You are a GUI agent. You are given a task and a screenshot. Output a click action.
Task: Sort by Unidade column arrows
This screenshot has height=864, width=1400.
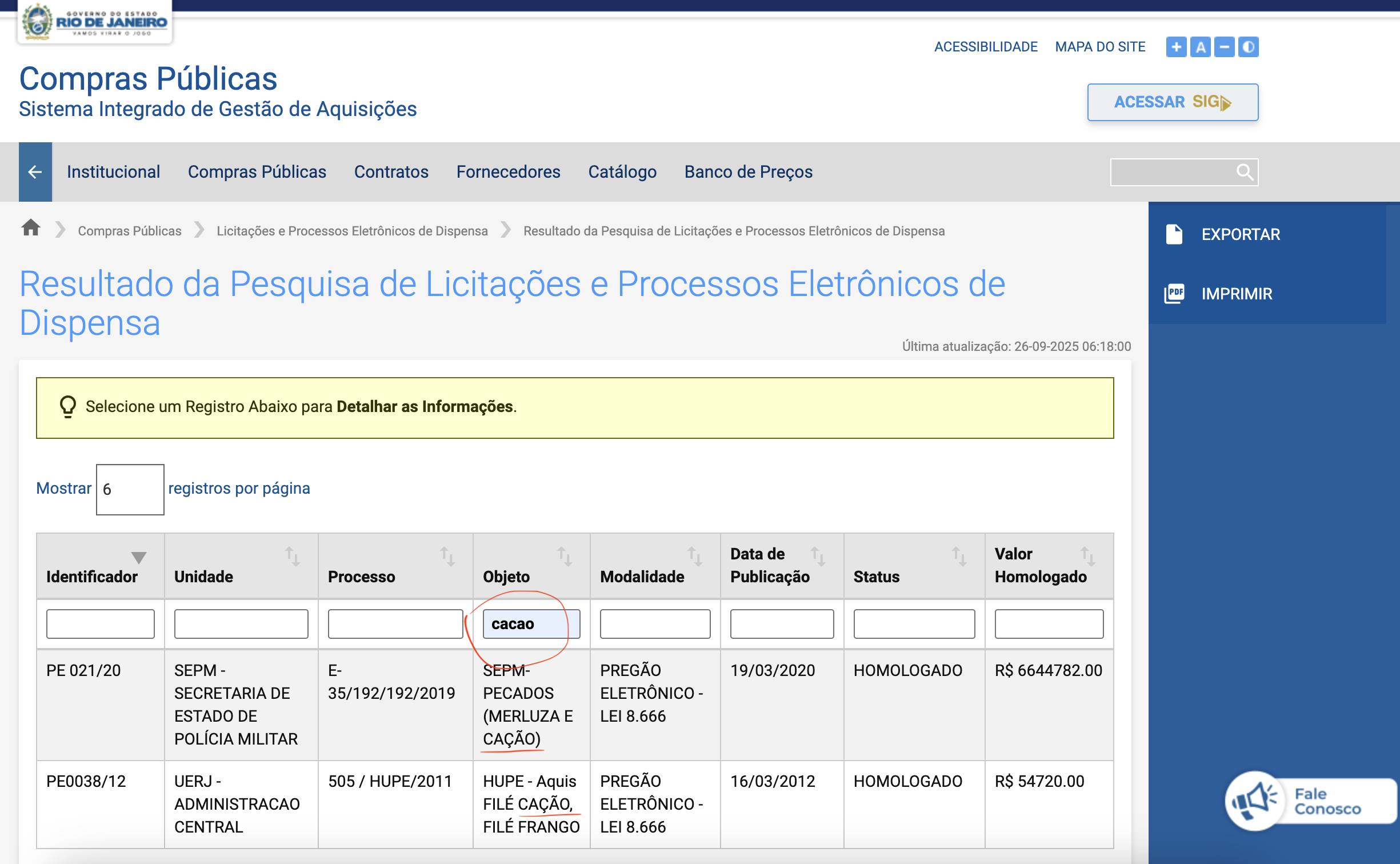click(x=293, y=556)
